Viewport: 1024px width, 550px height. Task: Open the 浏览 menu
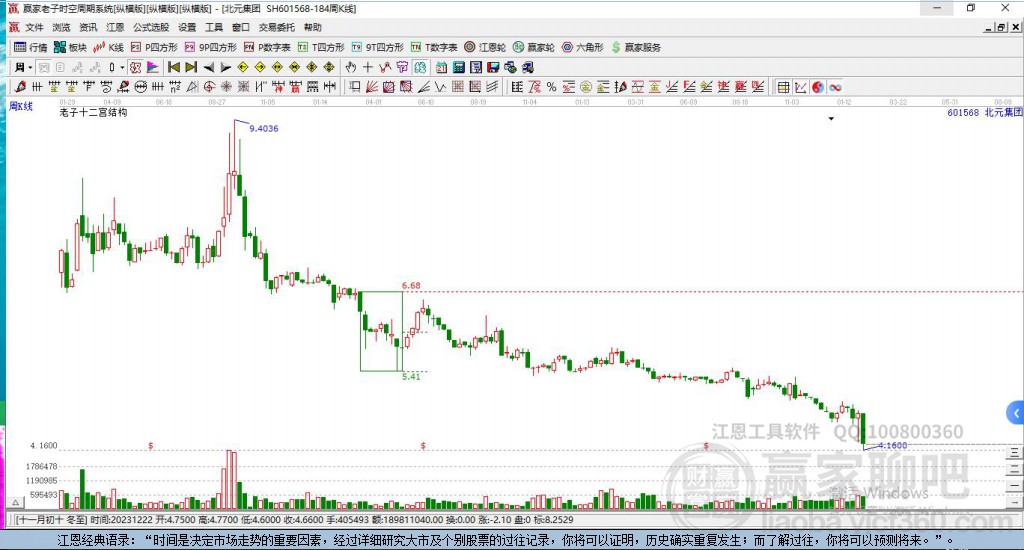tap(61, 27)
